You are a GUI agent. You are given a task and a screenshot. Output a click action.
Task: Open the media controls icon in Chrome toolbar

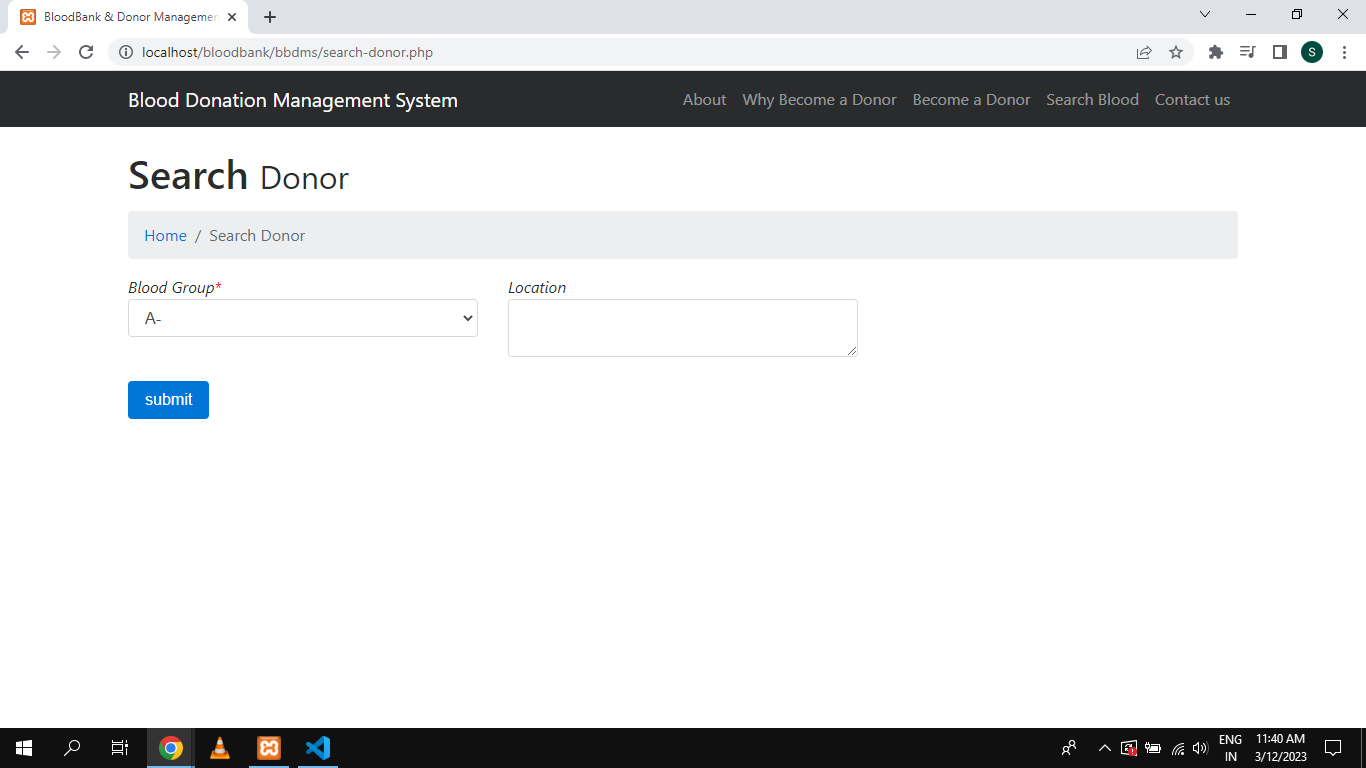coord(1247,51)
